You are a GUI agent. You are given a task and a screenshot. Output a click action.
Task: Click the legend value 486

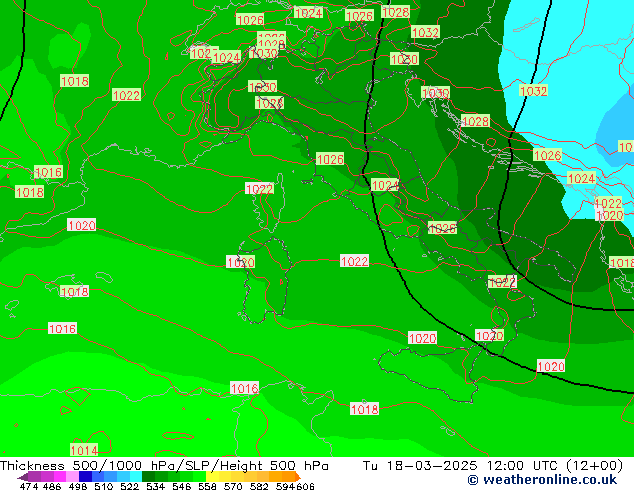(x=52, y=486)
